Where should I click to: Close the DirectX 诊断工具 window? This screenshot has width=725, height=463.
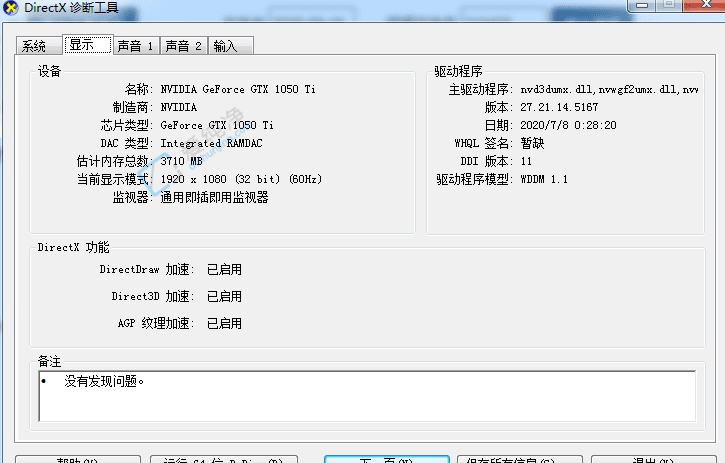(705, 5)
